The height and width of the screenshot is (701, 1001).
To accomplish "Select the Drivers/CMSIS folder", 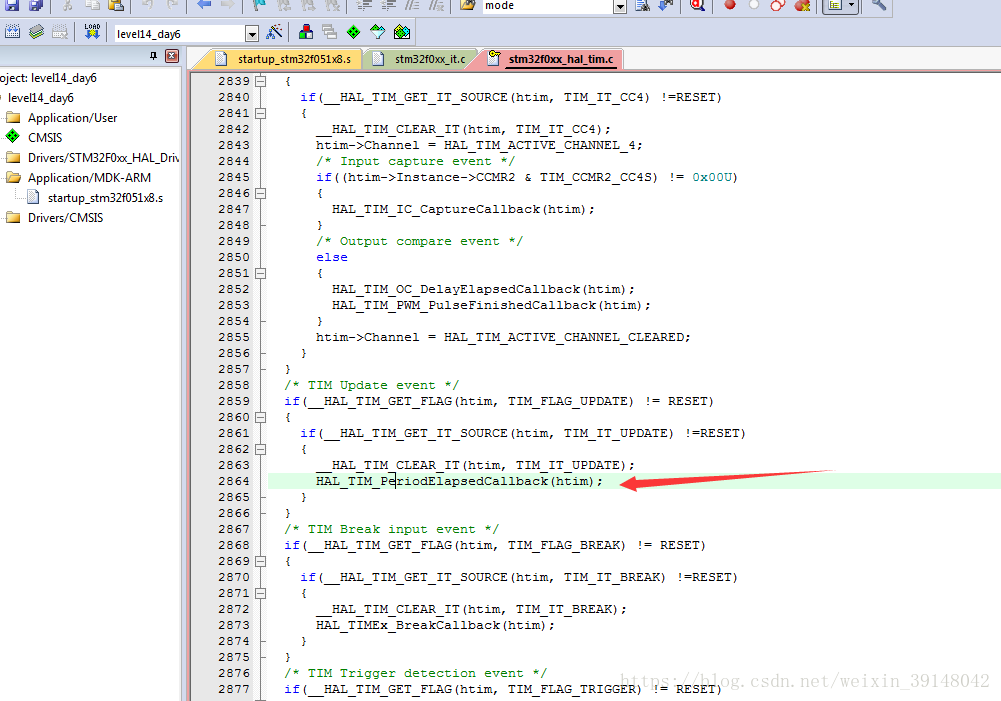I will (65, 218).
